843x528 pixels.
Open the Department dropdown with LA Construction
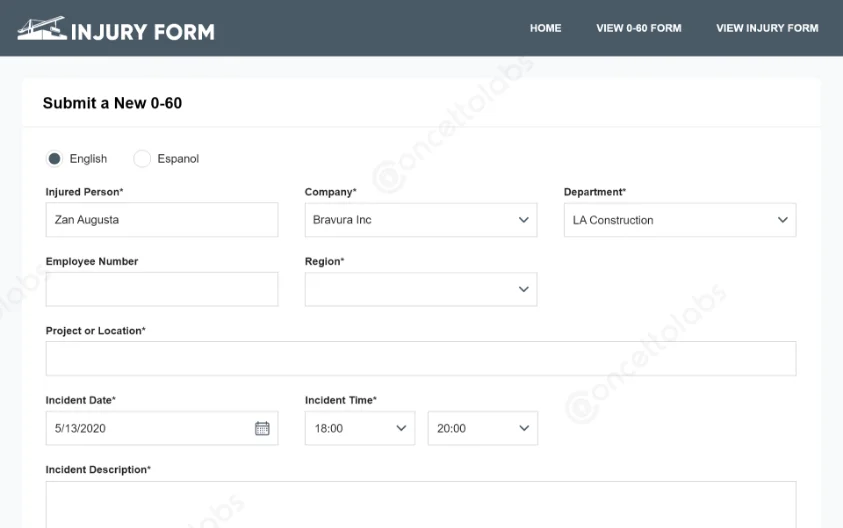(x=680, y=220)
